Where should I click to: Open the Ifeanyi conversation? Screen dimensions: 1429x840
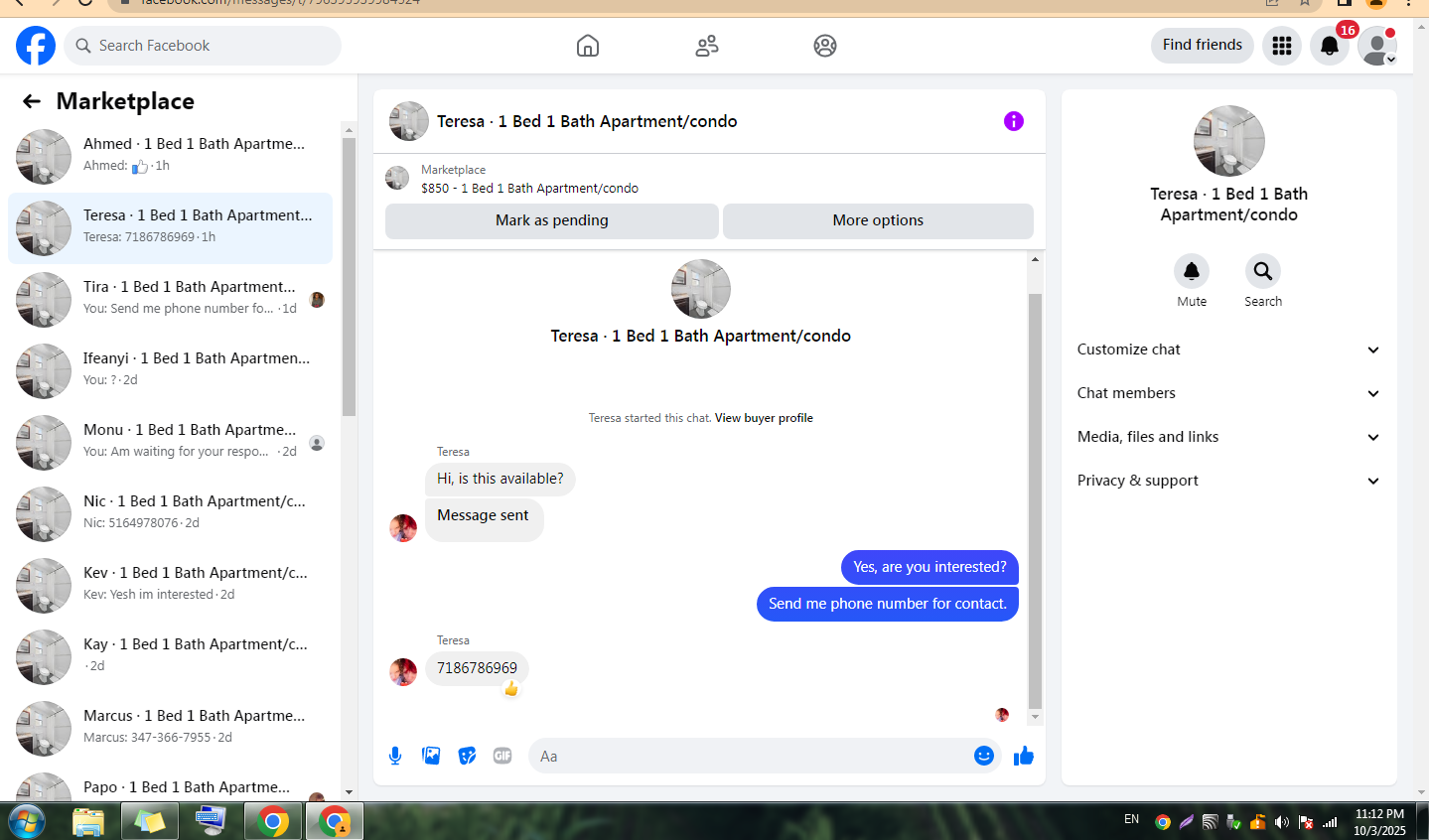point(170,370)
